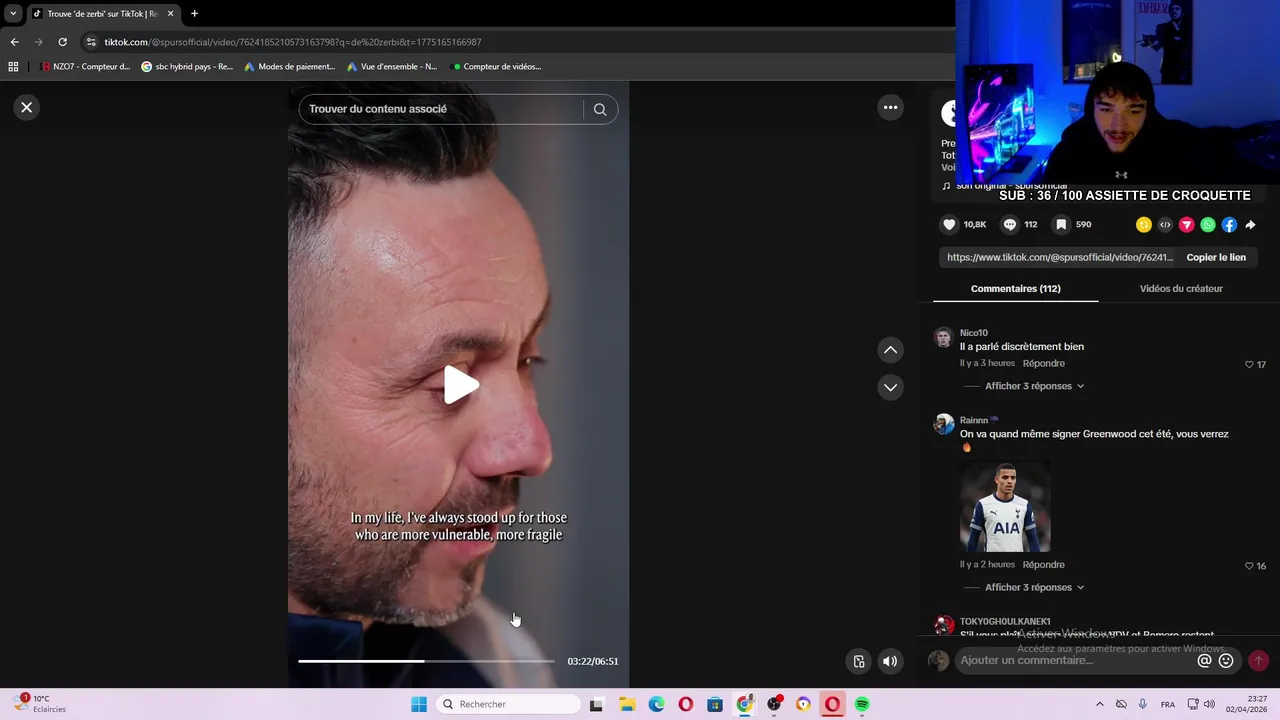Click 'Ajouter un commentaire' input field
The width and height of the screenshot is (1280, 720).
1075,660
